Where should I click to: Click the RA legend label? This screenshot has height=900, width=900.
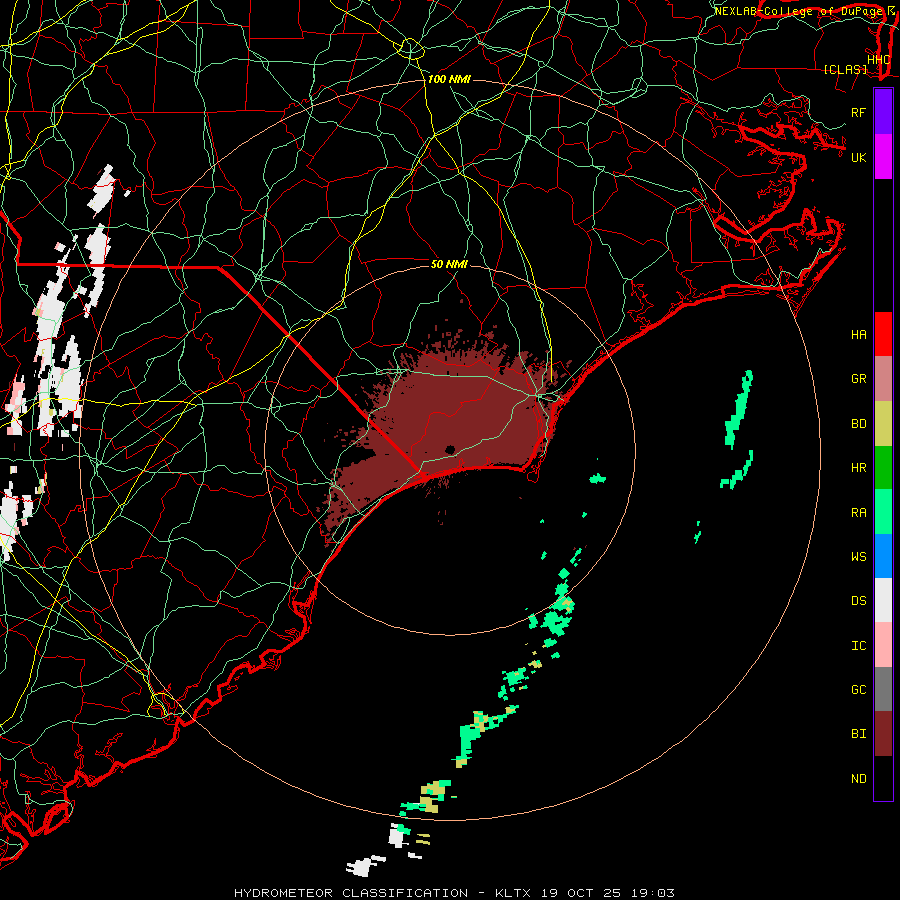click(858, 513)
